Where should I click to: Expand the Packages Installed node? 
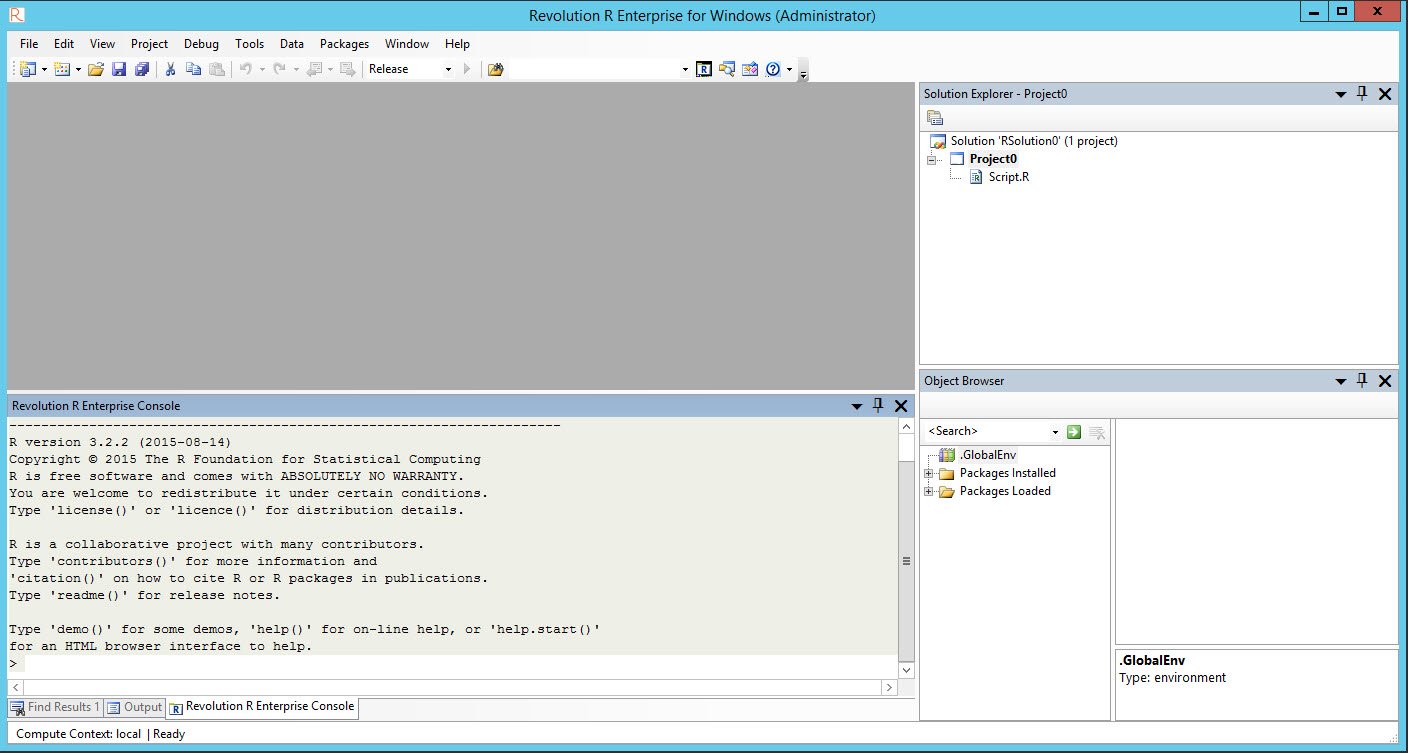[929, 474]
